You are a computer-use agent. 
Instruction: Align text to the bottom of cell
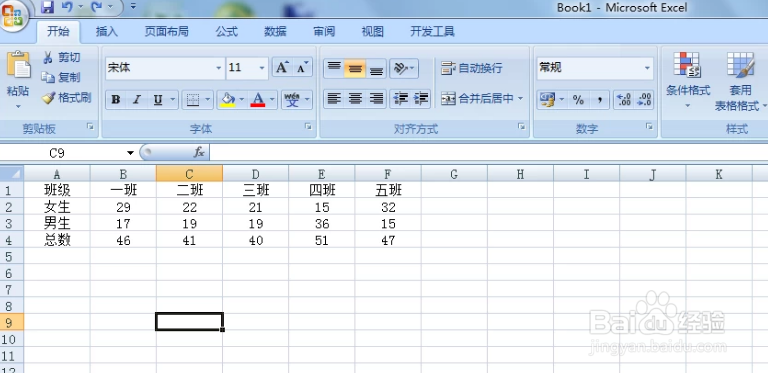(376, 68)
